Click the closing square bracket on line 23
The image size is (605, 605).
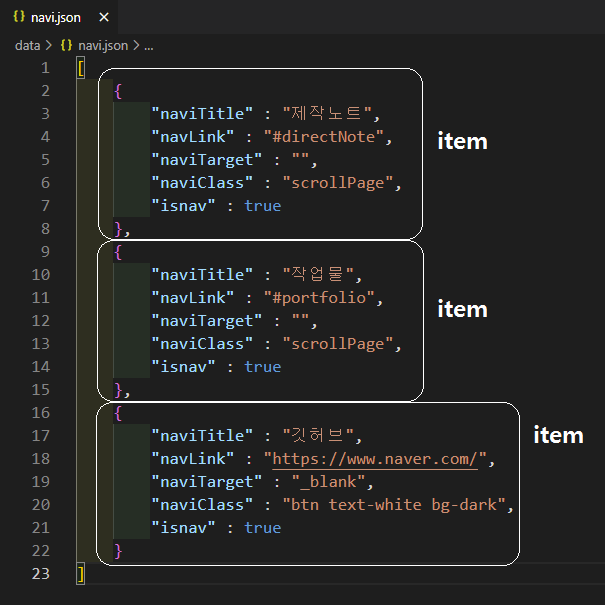tap(81, 574)
